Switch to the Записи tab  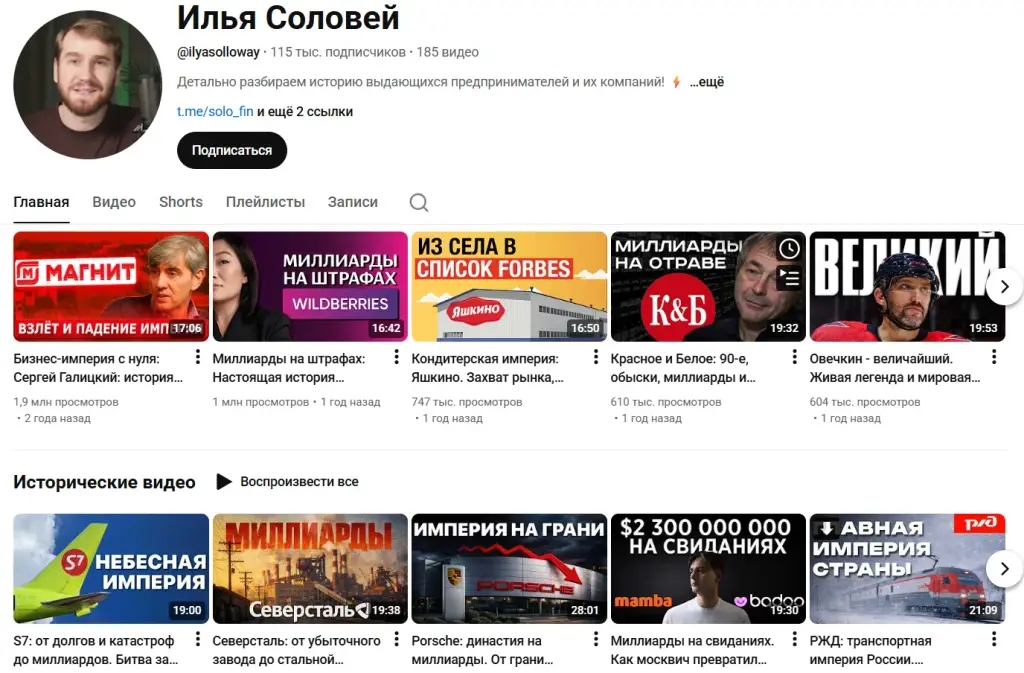[353, 202]
